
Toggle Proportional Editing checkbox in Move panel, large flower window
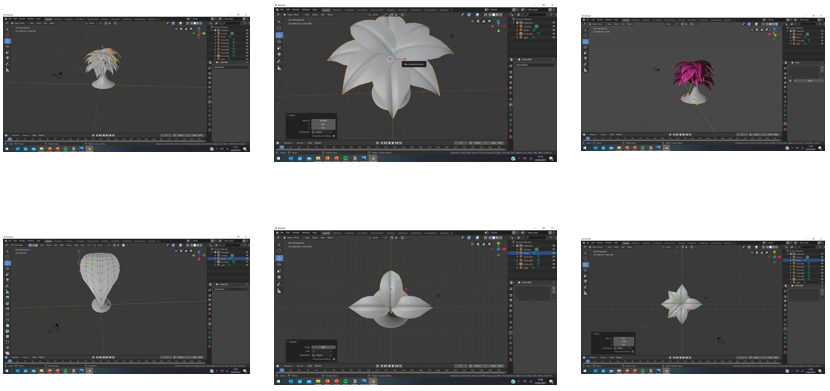pyautogui.click(x=333, y=136)
